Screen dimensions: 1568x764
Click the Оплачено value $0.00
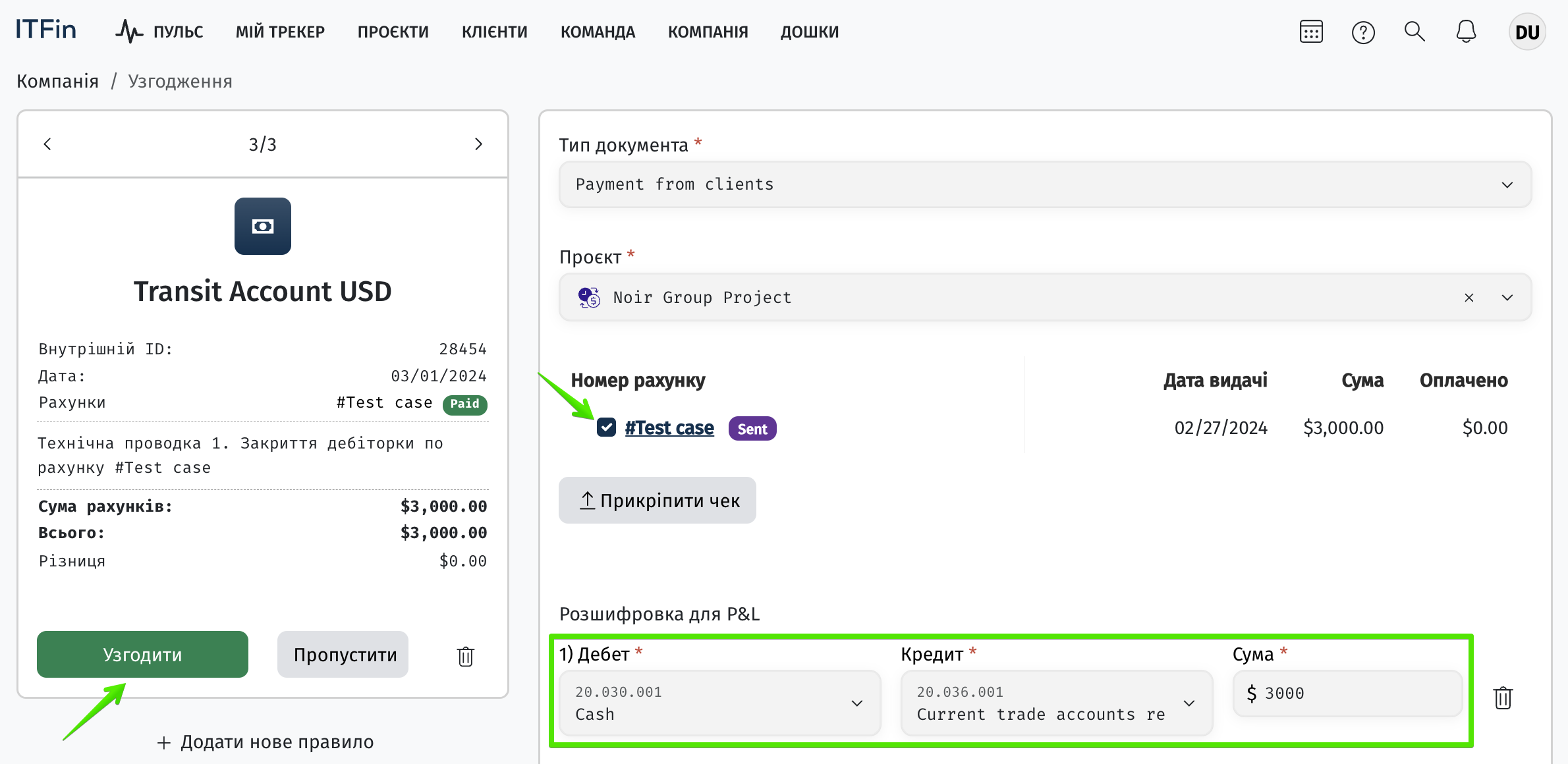click(1484, 428)
